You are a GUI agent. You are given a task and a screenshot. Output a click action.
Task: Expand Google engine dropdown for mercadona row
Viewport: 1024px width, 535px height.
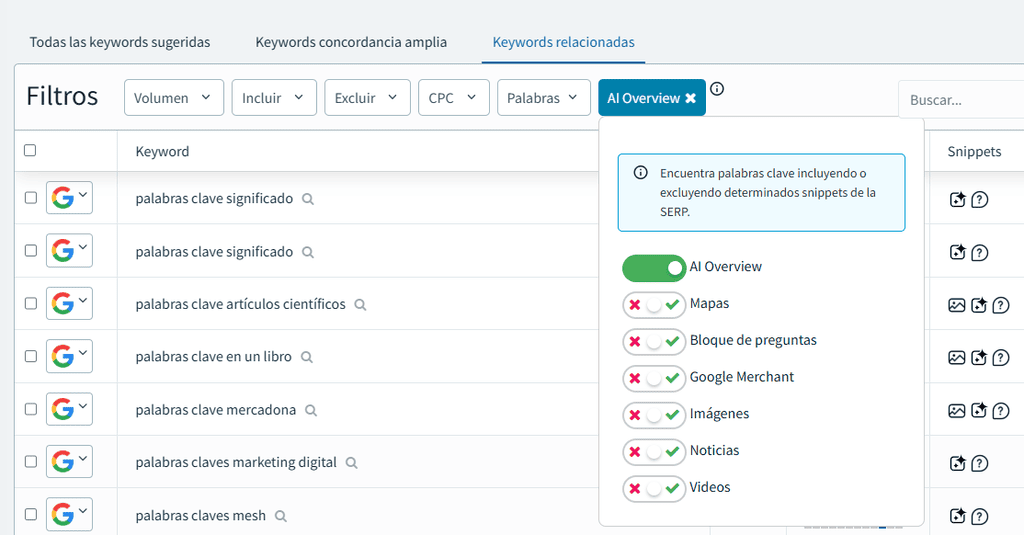[x=69, y=409]
